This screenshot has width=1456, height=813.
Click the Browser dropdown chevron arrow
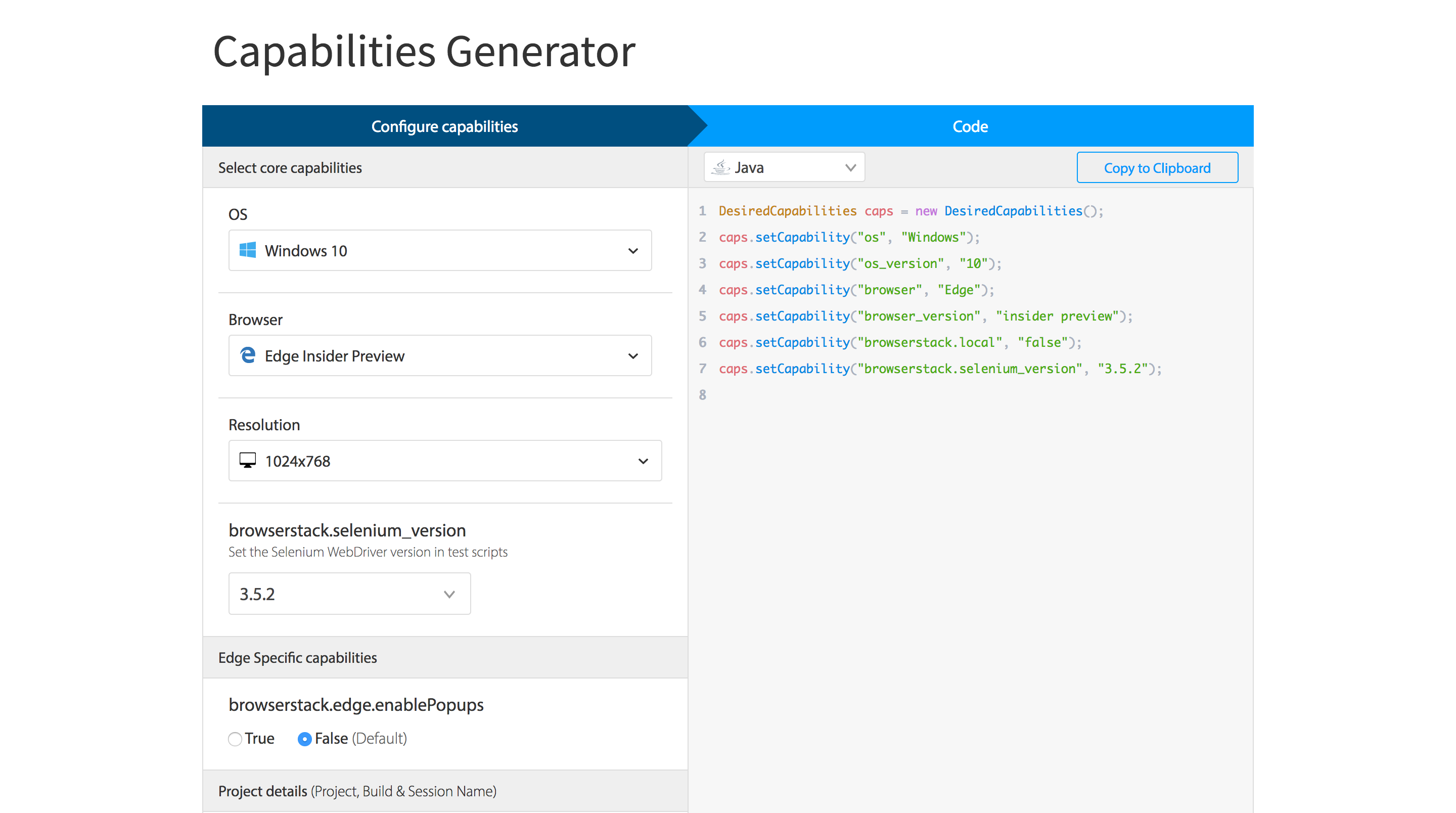tap(633, 355)
